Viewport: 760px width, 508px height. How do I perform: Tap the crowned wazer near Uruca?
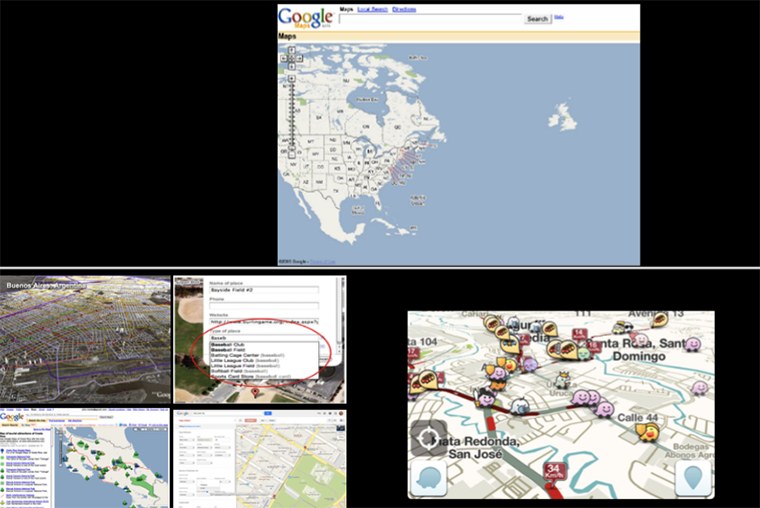563,380
